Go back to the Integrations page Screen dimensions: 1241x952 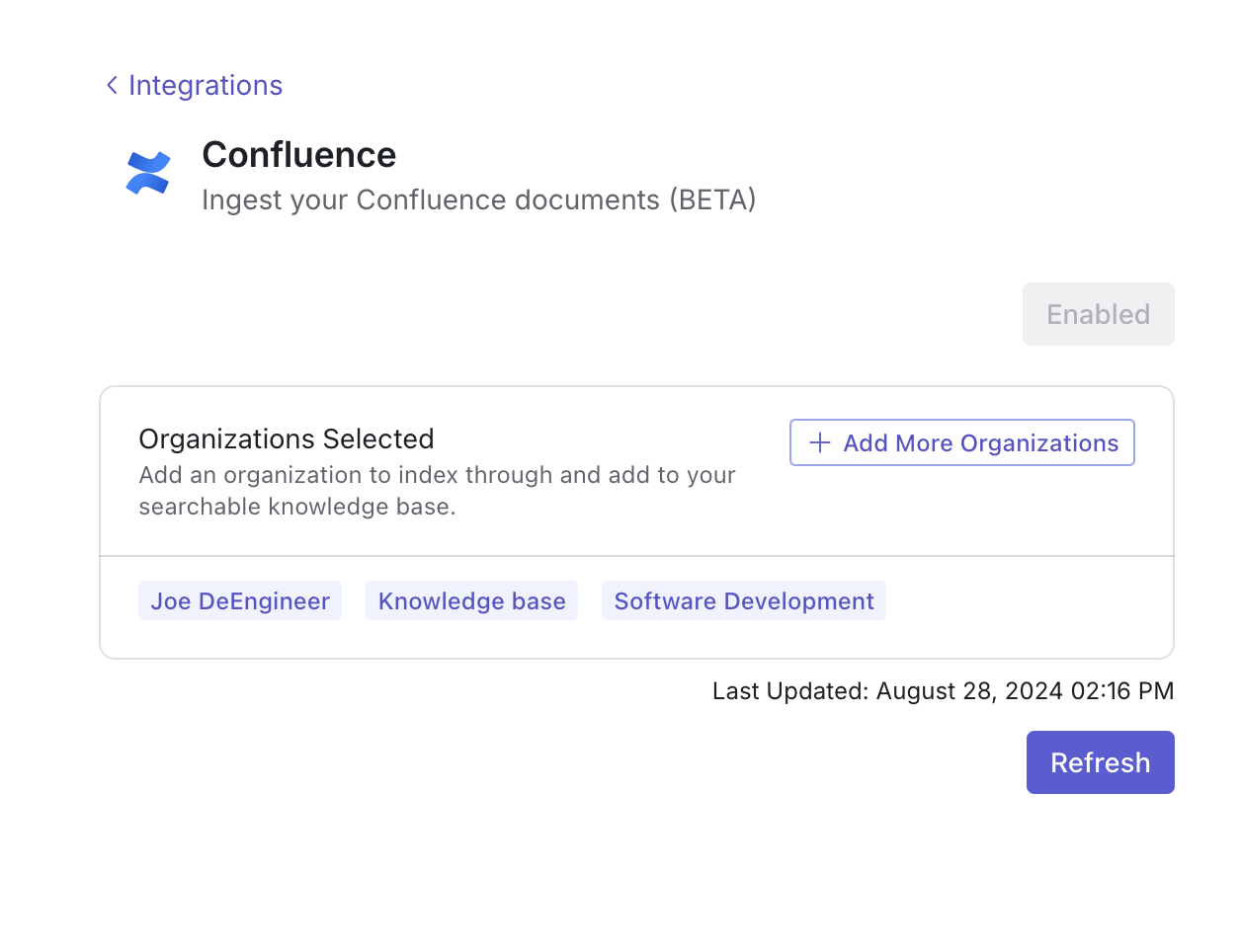(205, 86)
